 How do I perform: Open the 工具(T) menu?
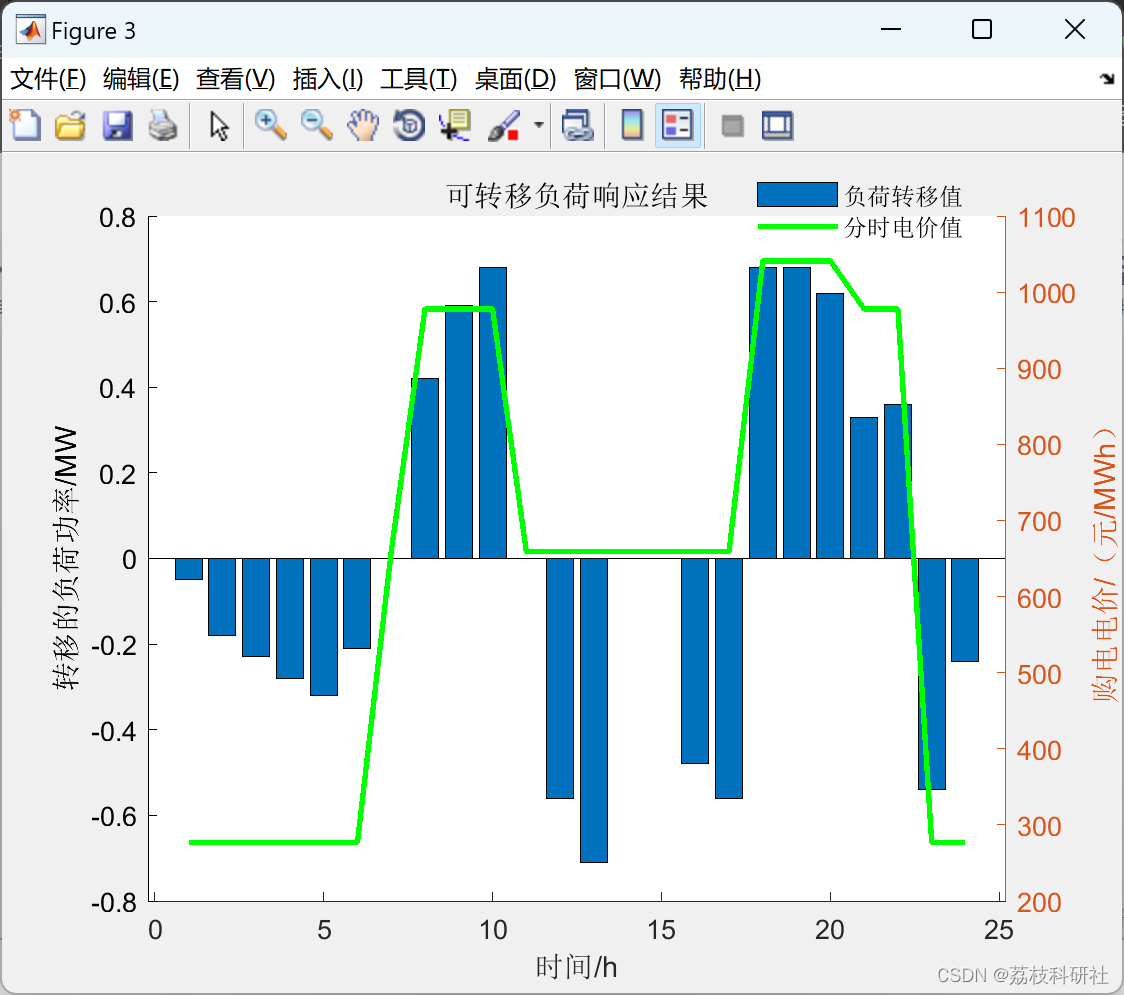tap(419, 79)
